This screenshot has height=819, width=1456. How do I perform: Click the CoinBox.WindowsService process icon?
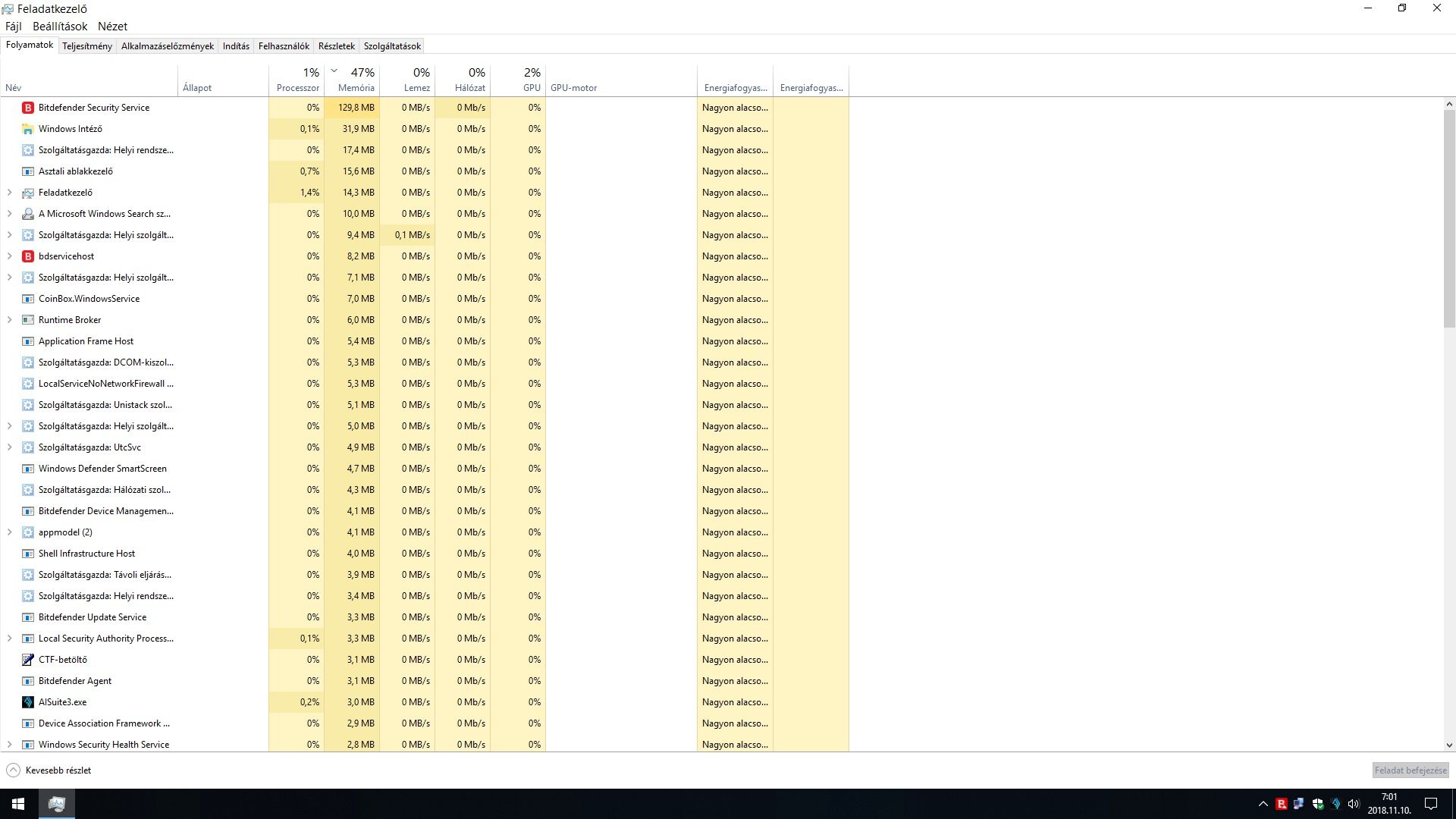click(28, 299)
